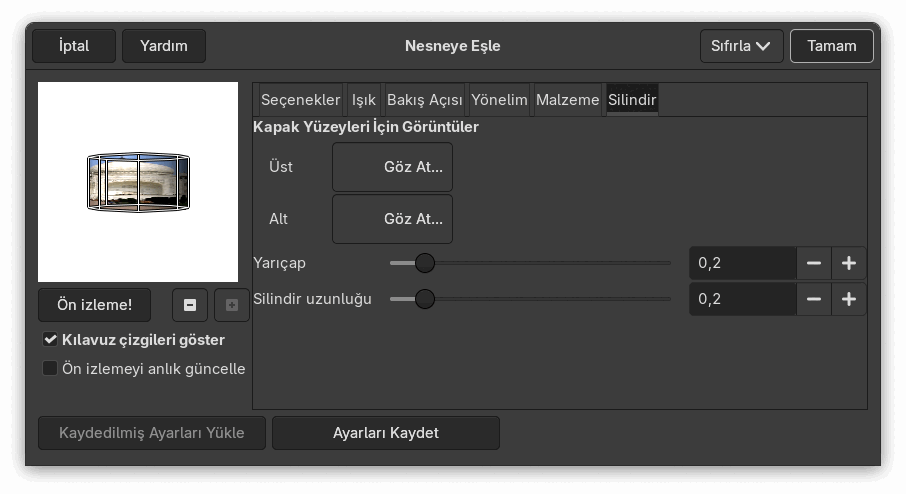Decrease Silindir uzunluğu with minus button

point(814,299)
